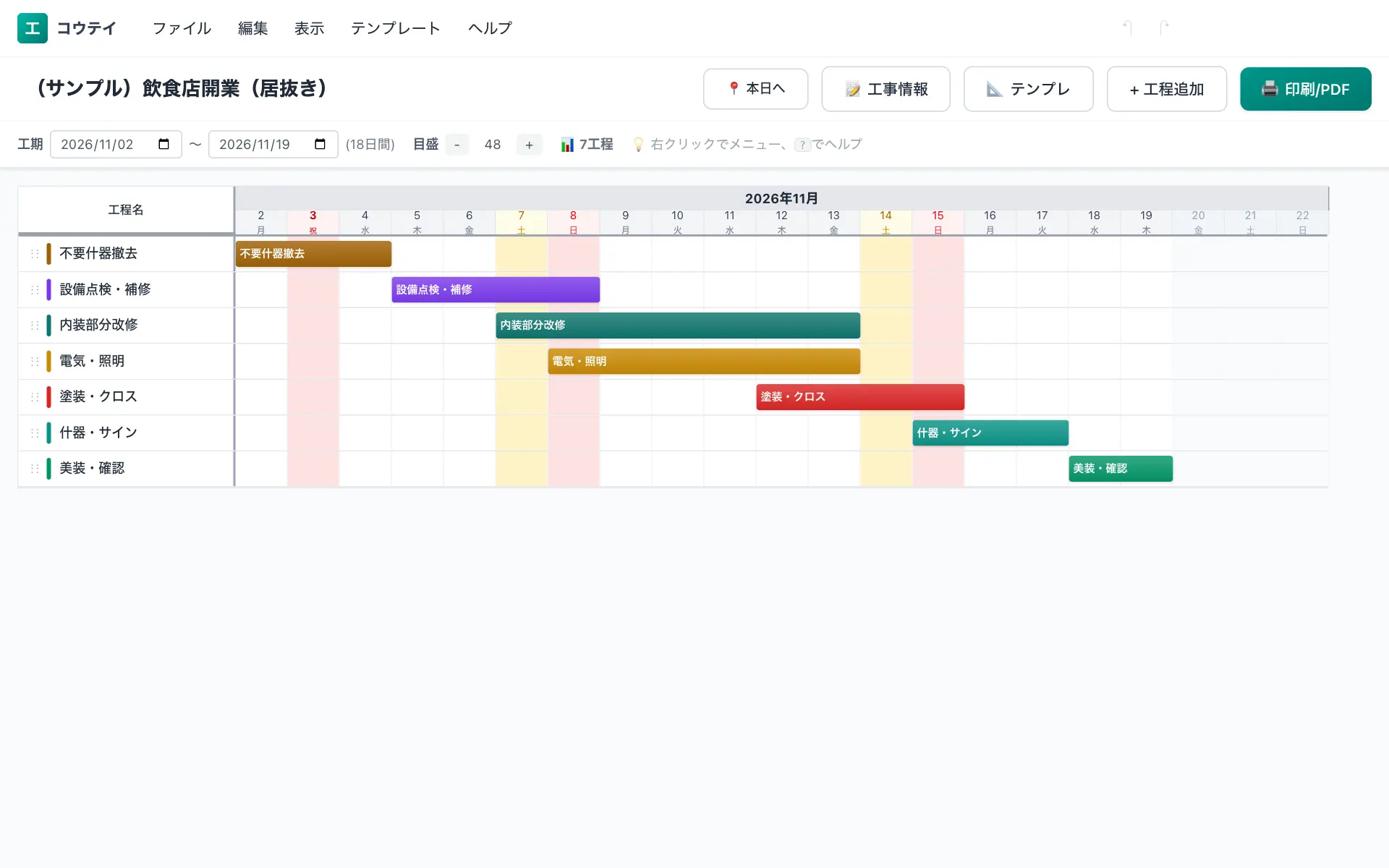Screen dimensions: 1389x868
Task: Click the redo arrow icon
Action: 1164,27
